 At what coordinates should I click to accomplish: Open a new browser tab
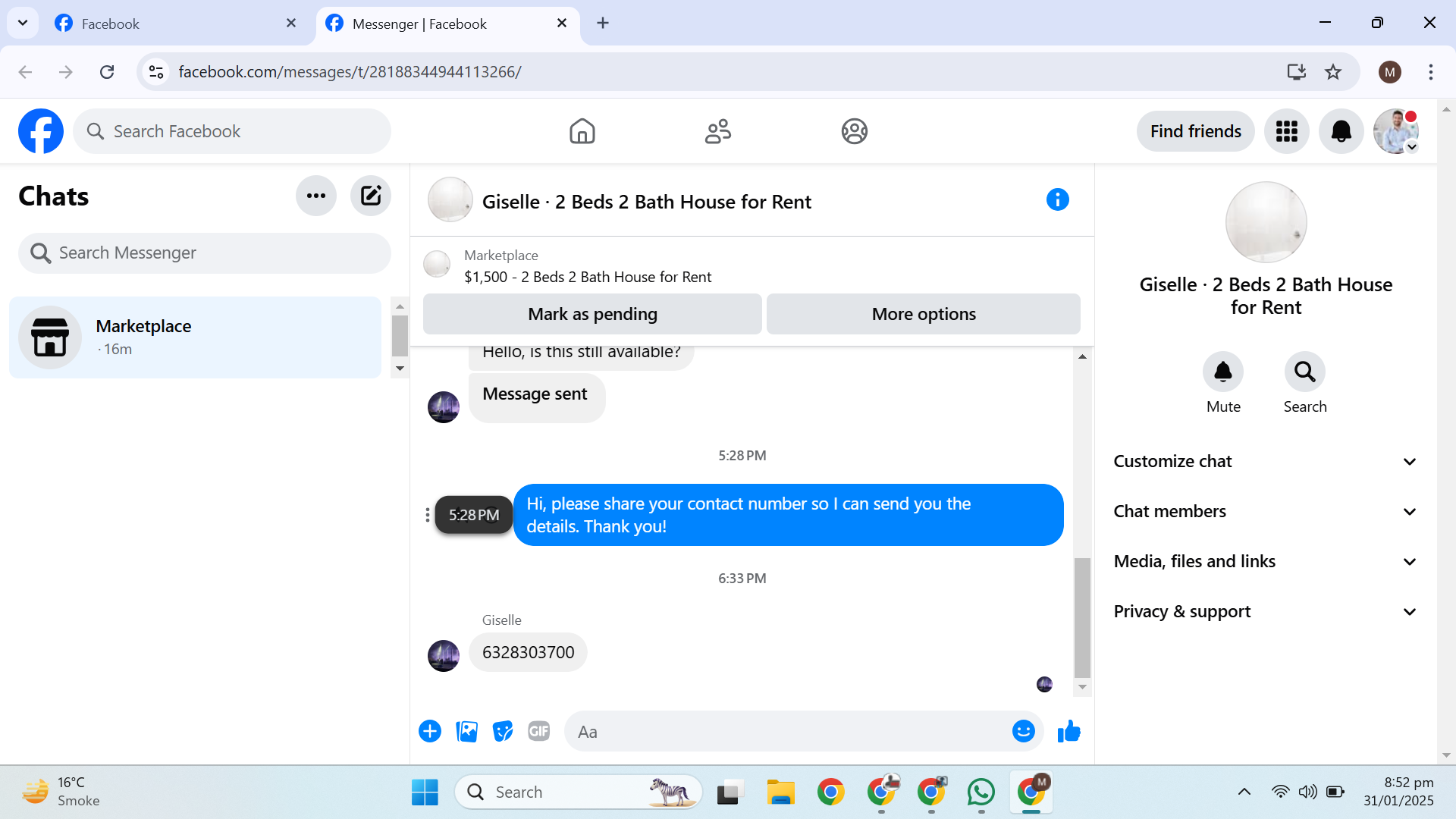click(603, 24)
